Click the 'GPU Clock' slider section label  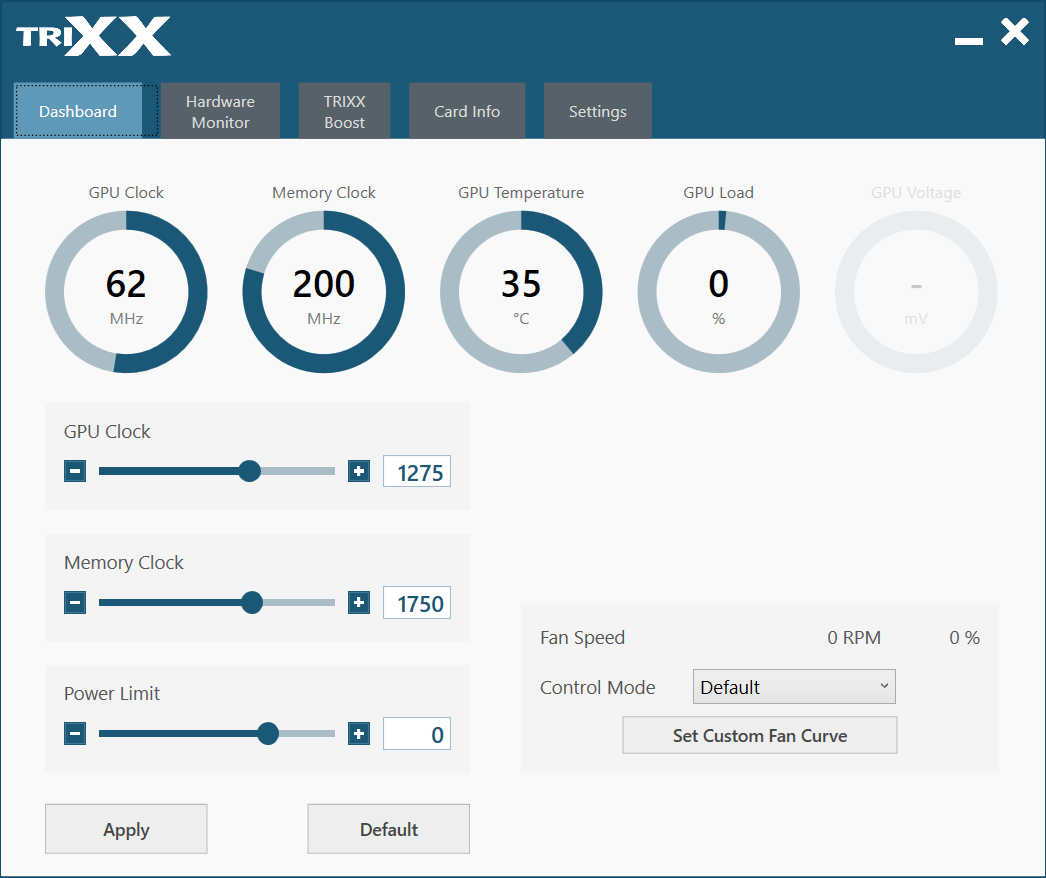click(107, 432)
